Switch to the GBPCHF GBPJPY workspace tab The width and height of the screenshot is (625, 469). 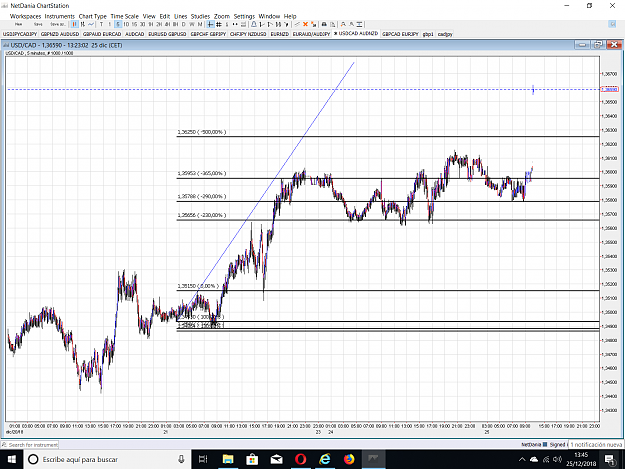click(208, 34)
